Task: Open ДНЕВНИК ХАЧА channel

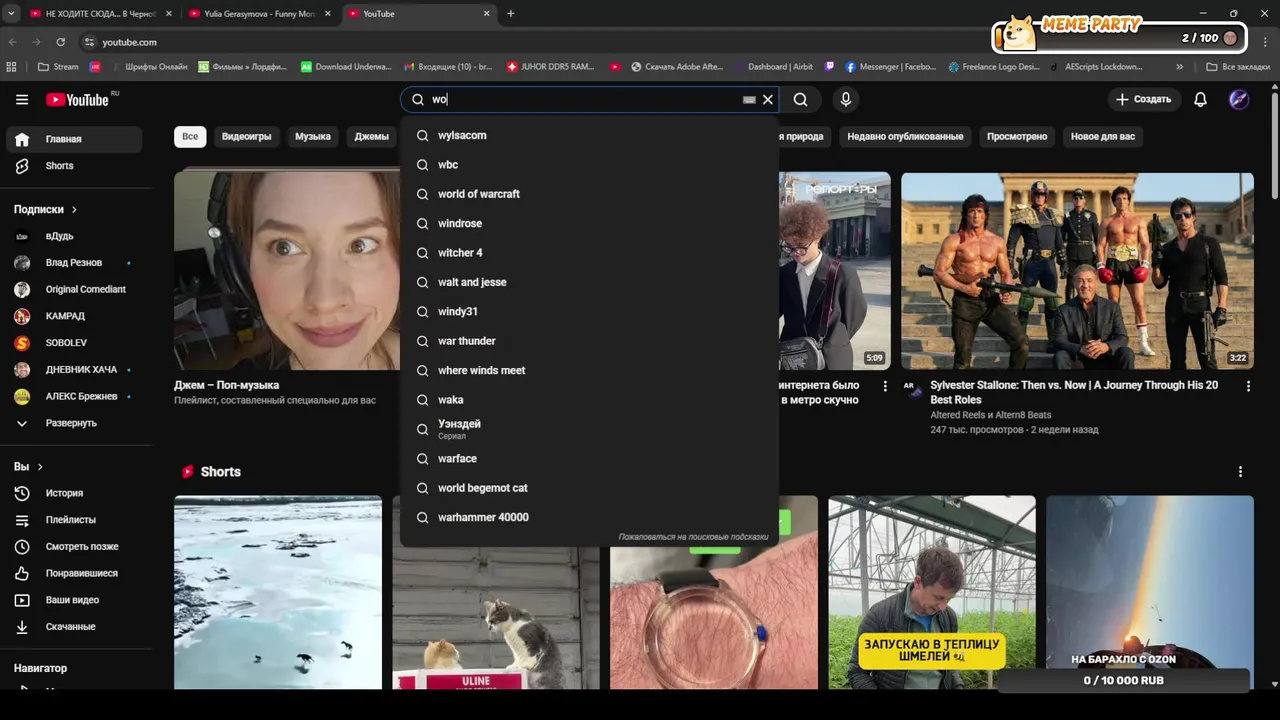Action: tap(74, 369)
